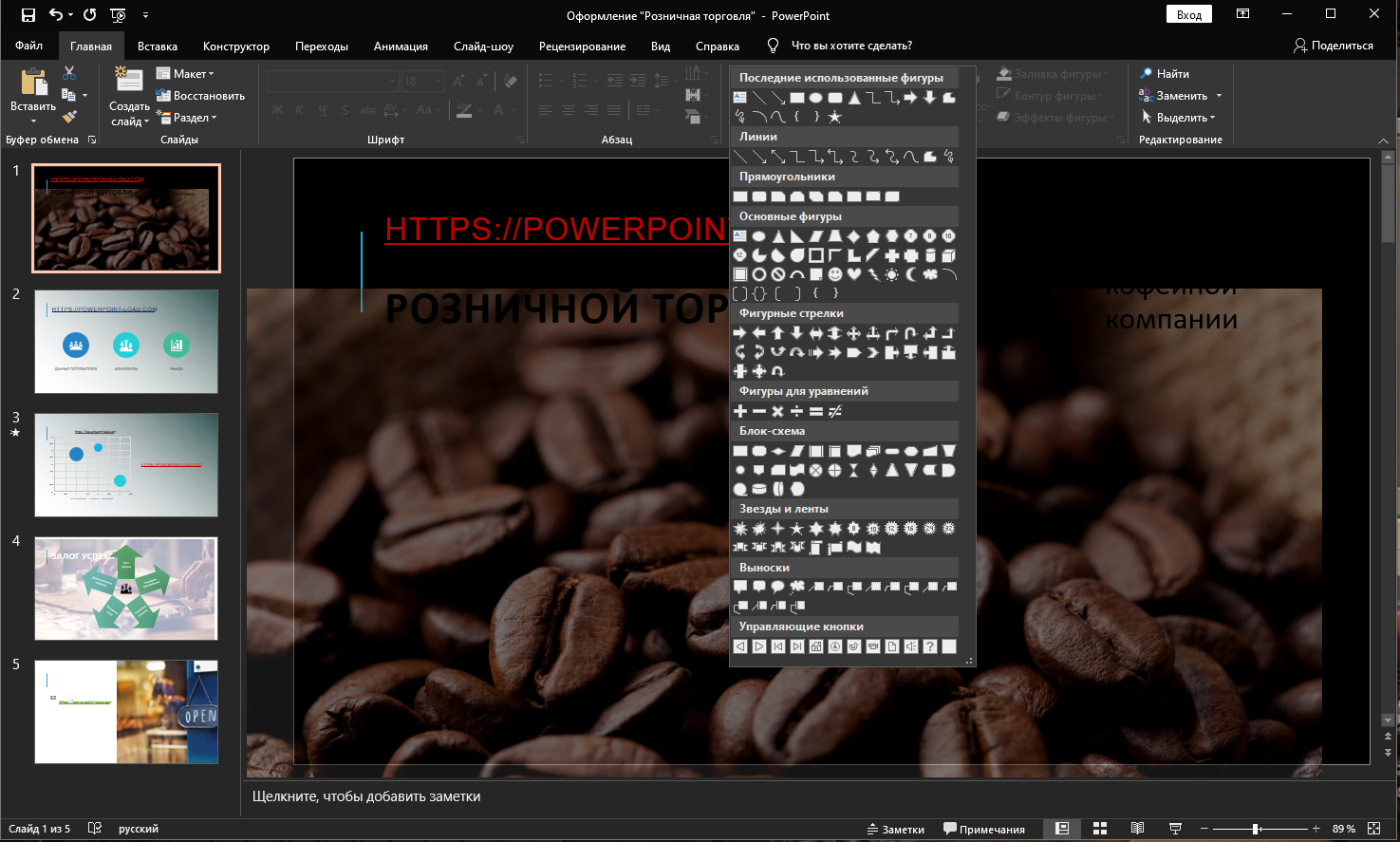Open the Создать слайд dropdown
The height and width of the screenshot is (842, 1400).
pos(128,106)
